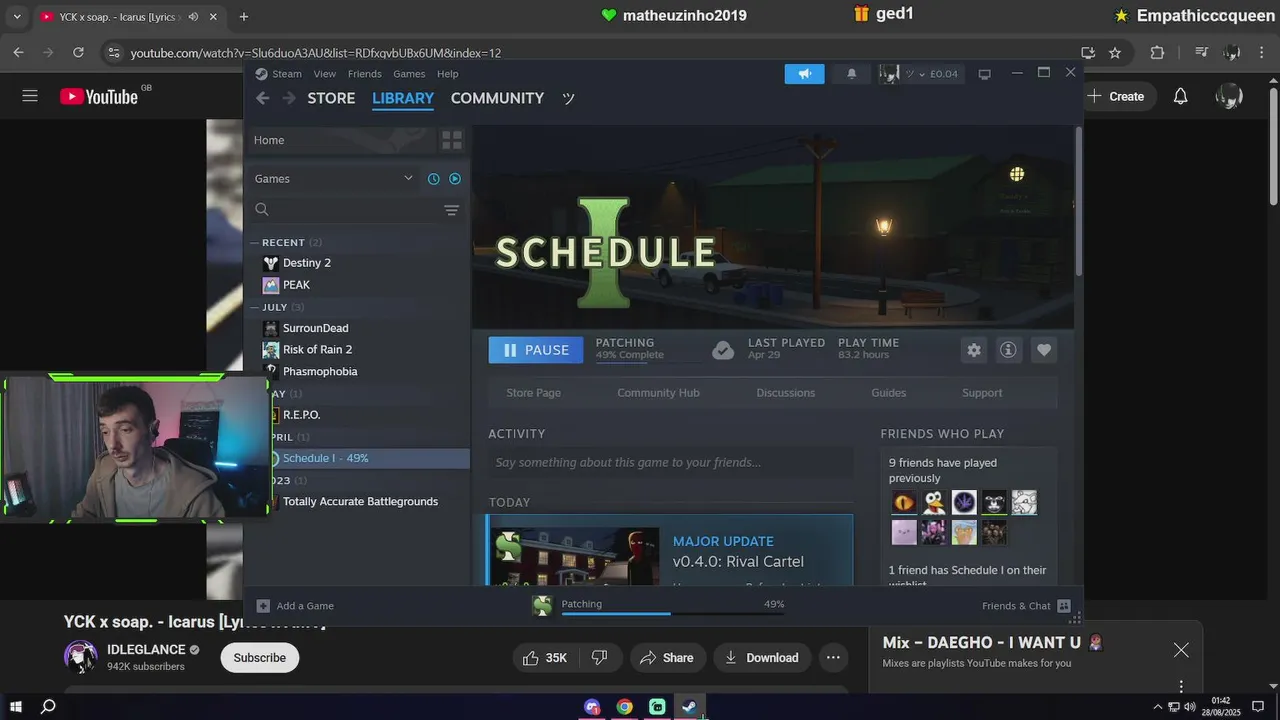Go back with Steam back arrow

pos(262,98)
